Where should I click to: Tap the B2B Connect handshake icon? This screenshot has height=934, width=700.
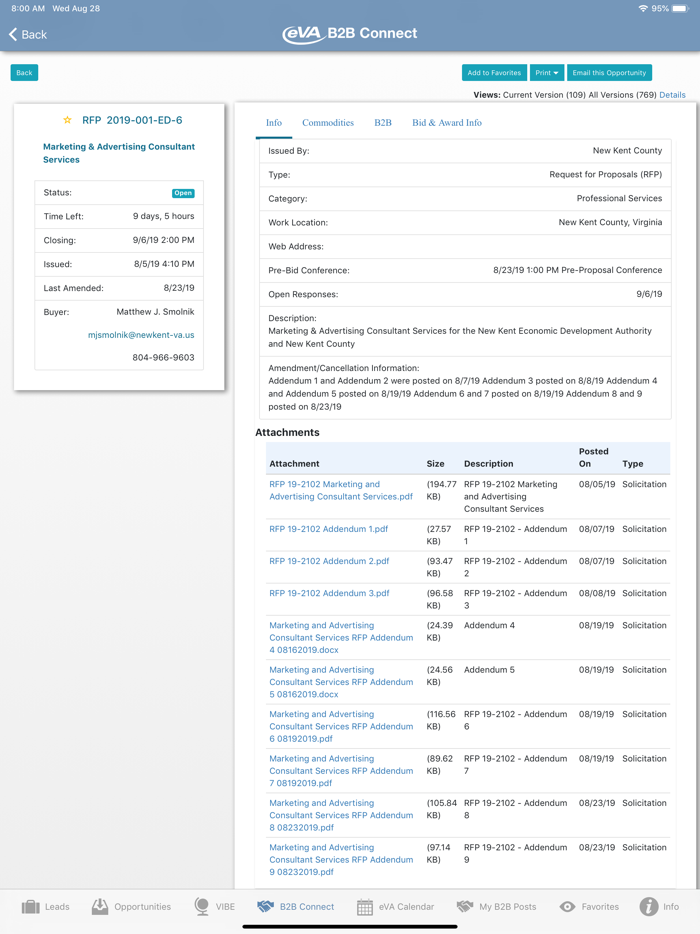coord(266,907)
